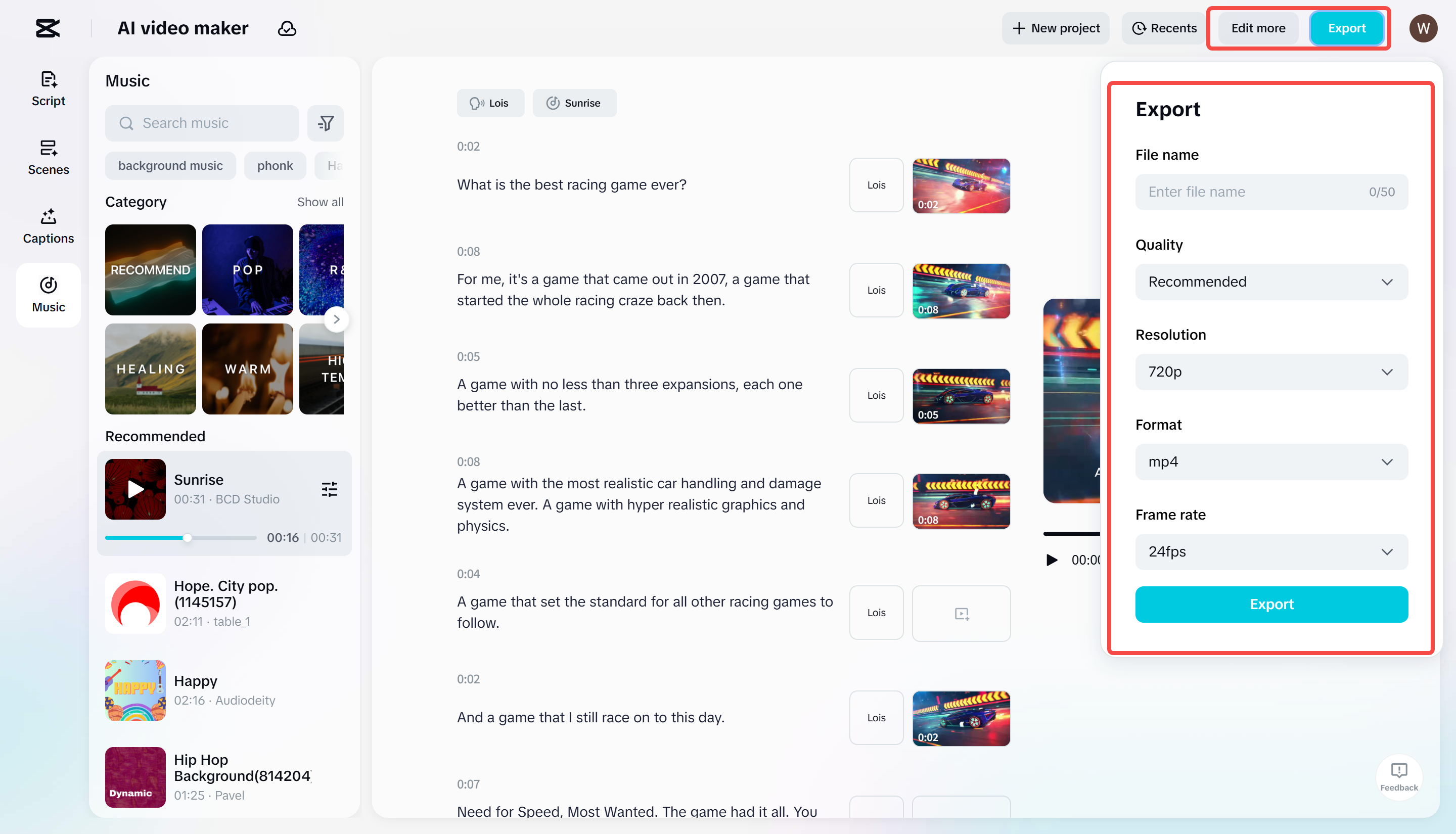Open the Feedback icon
1456x834 pixels.
pyautogui.click(x=1399, y=775)
